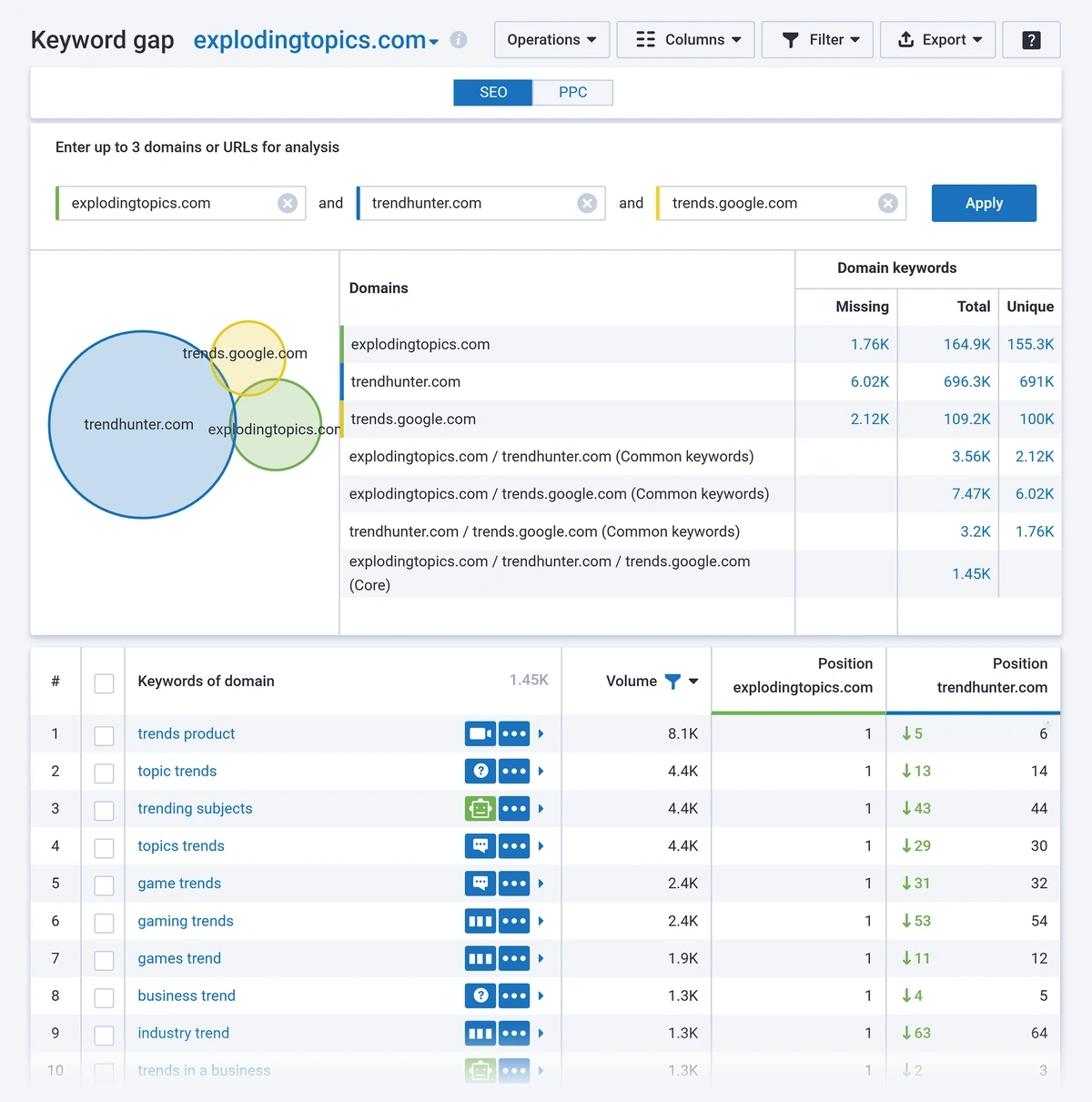Open the Operations dropdown
Screen dimensions: 1092x1102
pos(551,40)
